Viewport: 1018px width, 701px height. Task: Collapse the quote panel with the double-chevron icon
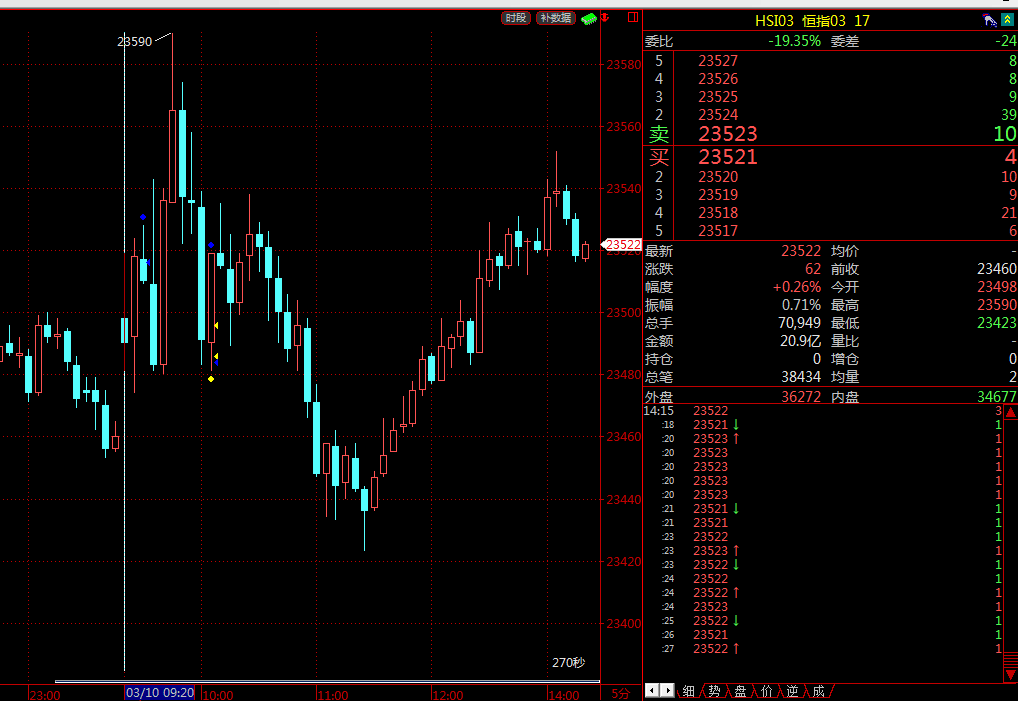point(1007,21)
